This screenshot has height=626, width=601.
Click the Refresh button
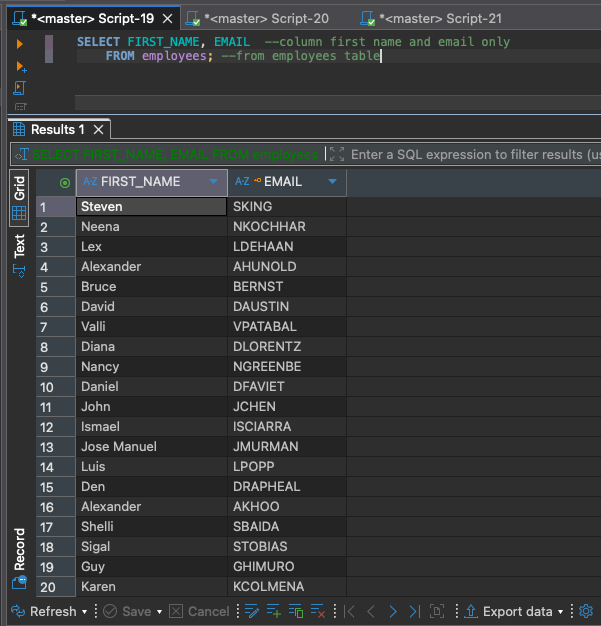pos(44,611)
